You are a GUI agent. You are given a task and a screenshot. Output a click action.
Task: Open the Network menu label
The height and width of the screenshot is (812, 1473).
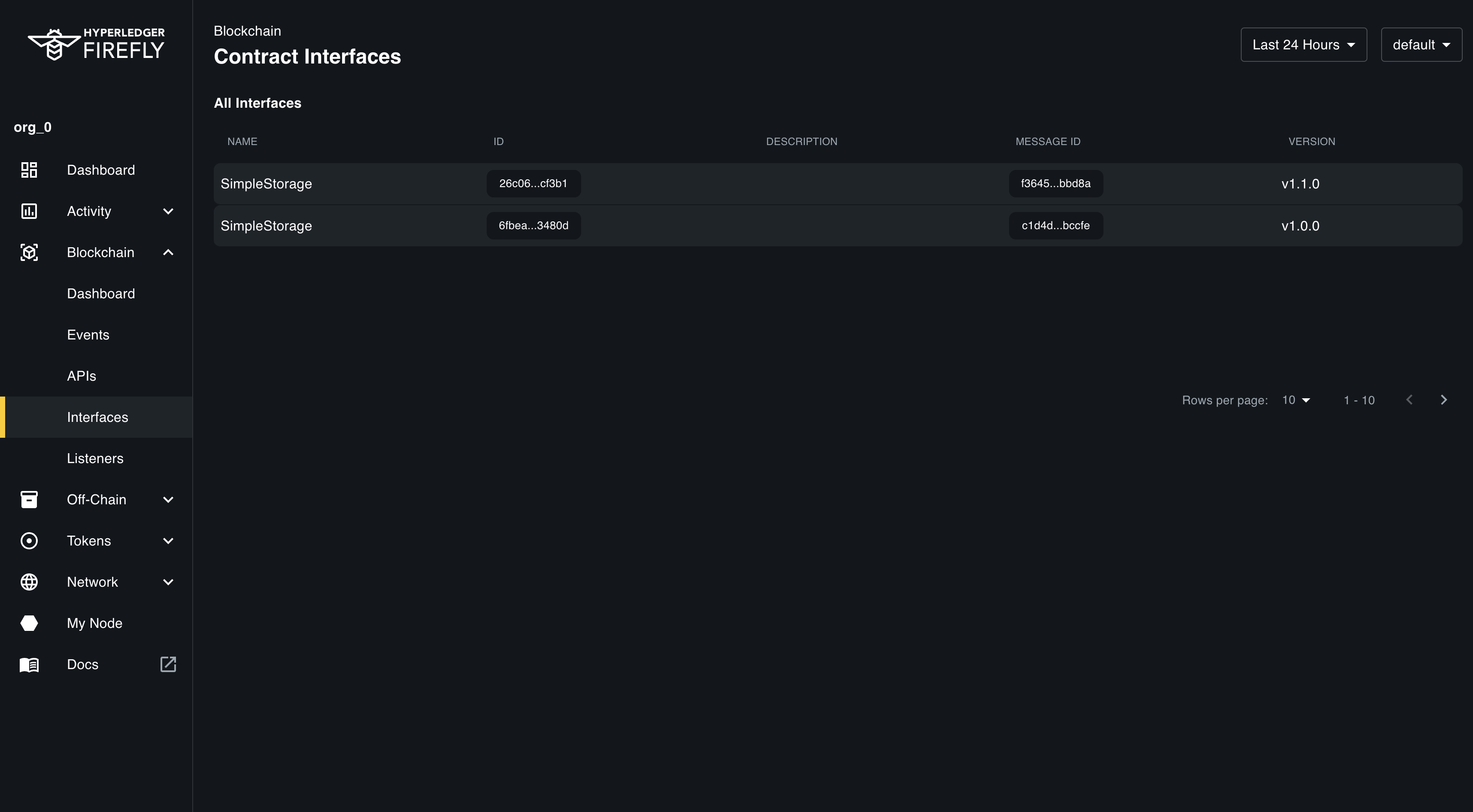[92, 582]
